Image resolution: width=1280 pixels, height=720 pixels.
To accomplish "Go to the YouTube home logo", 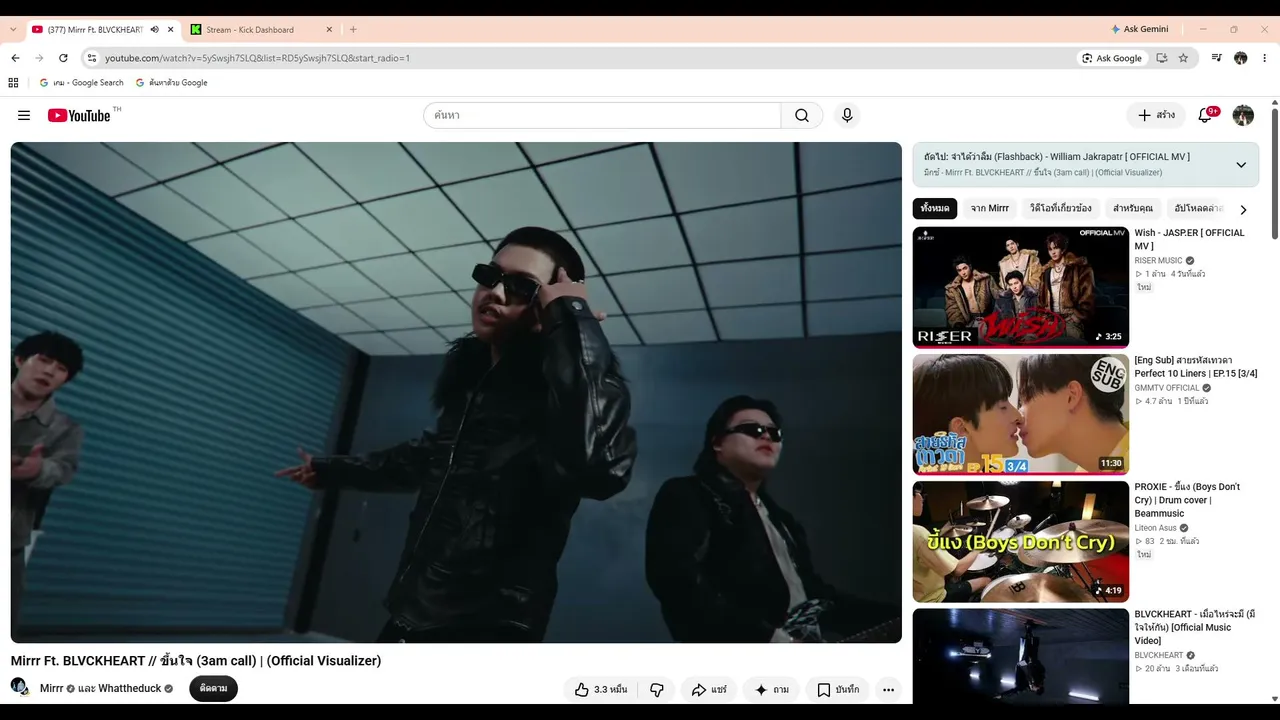I will click(x=79, y=115).
